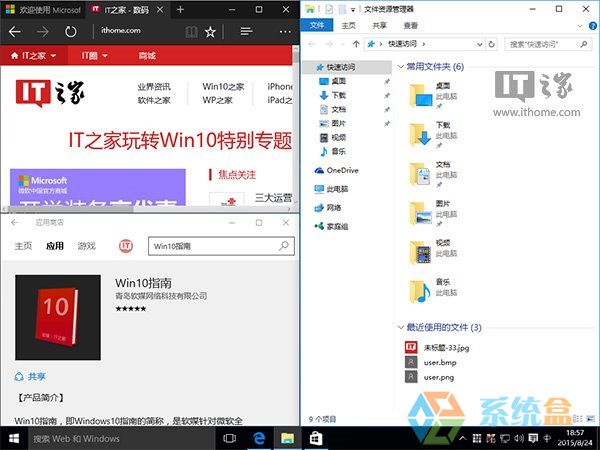
Task: Click the IT之家 red logo on webpage
Action: [x=50, y=93]
